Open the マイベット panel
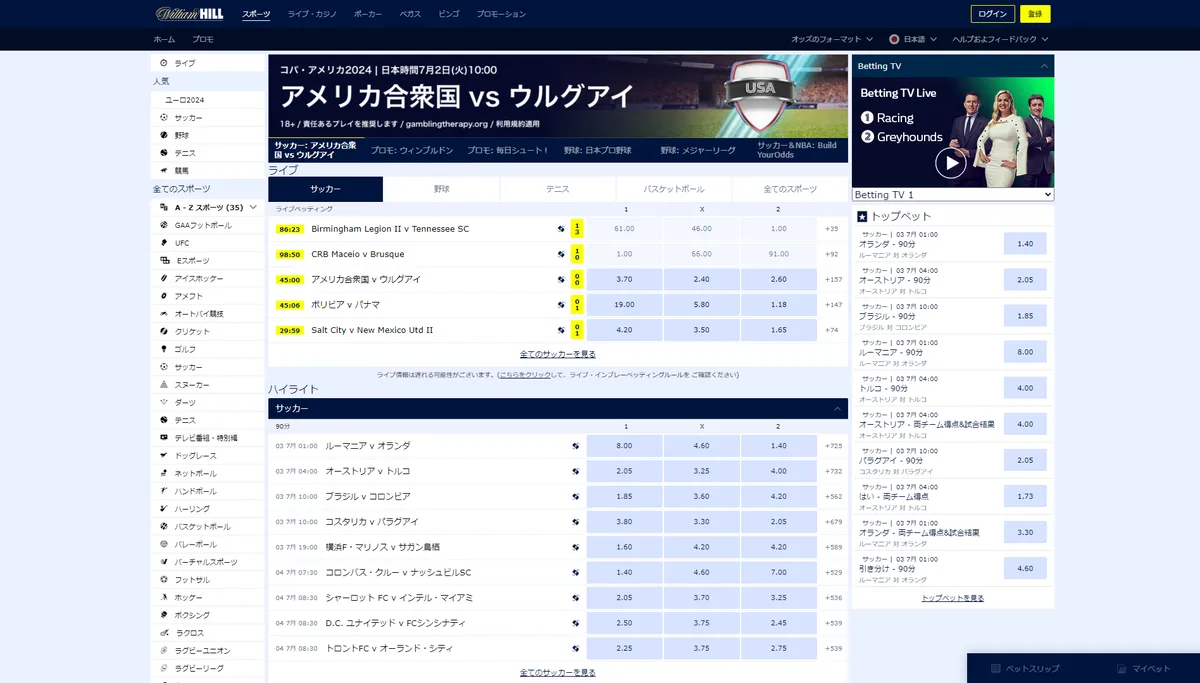 1144,668
